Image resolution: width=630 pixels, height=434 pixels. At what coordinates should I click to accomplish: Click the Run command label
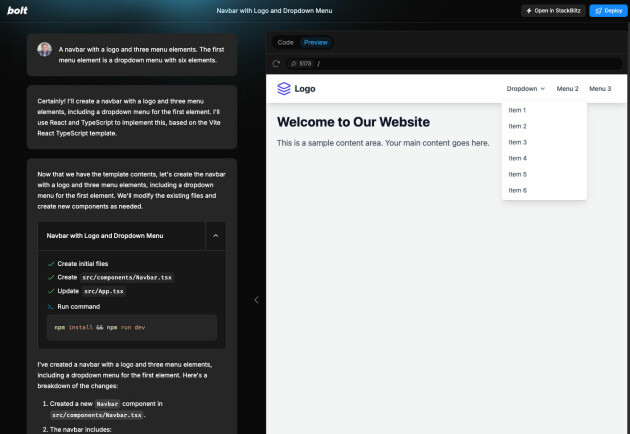coord(79,307)
